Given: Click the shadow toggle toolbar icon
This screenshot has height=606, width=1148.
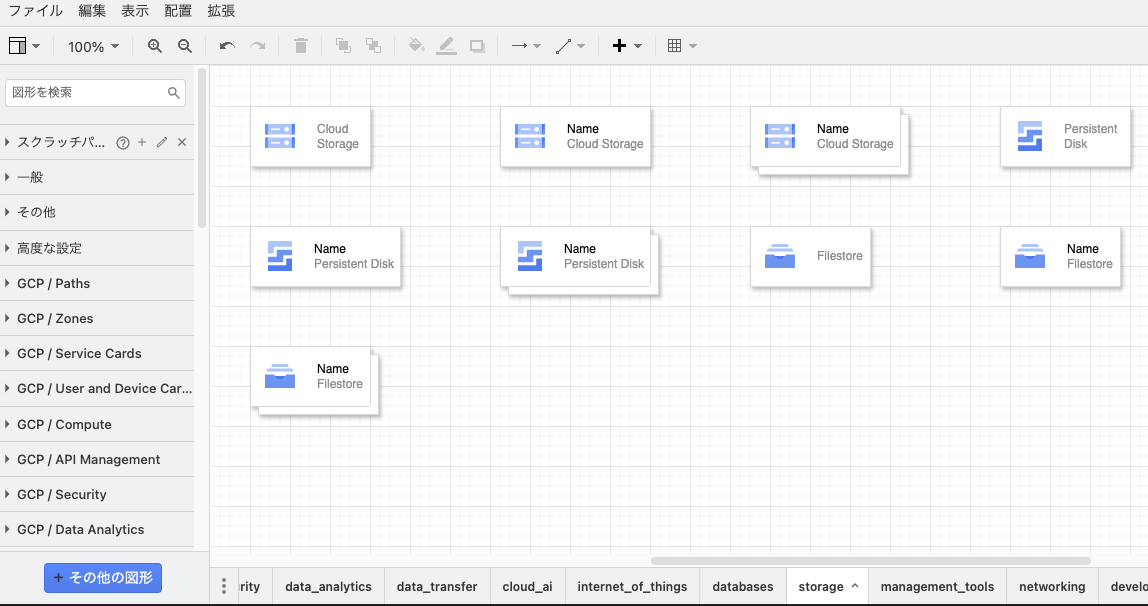Looking at the screenshot, I should 477,46.
